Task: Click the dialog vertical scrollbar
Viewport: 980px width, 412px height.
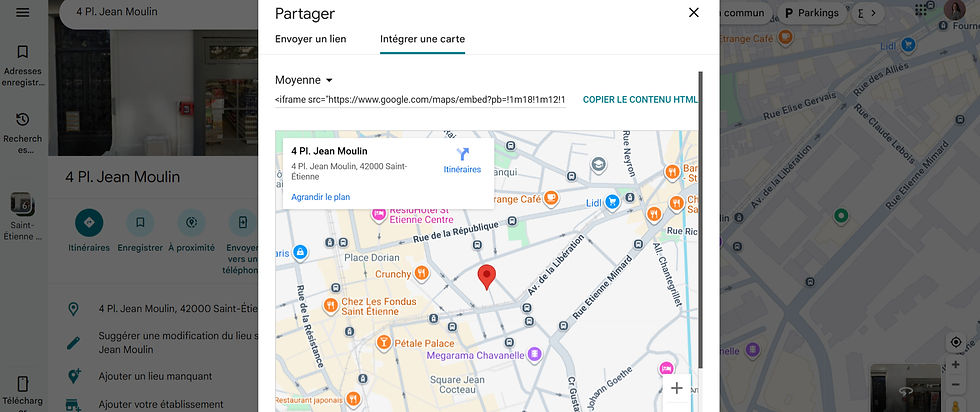Action: (700, 219)
